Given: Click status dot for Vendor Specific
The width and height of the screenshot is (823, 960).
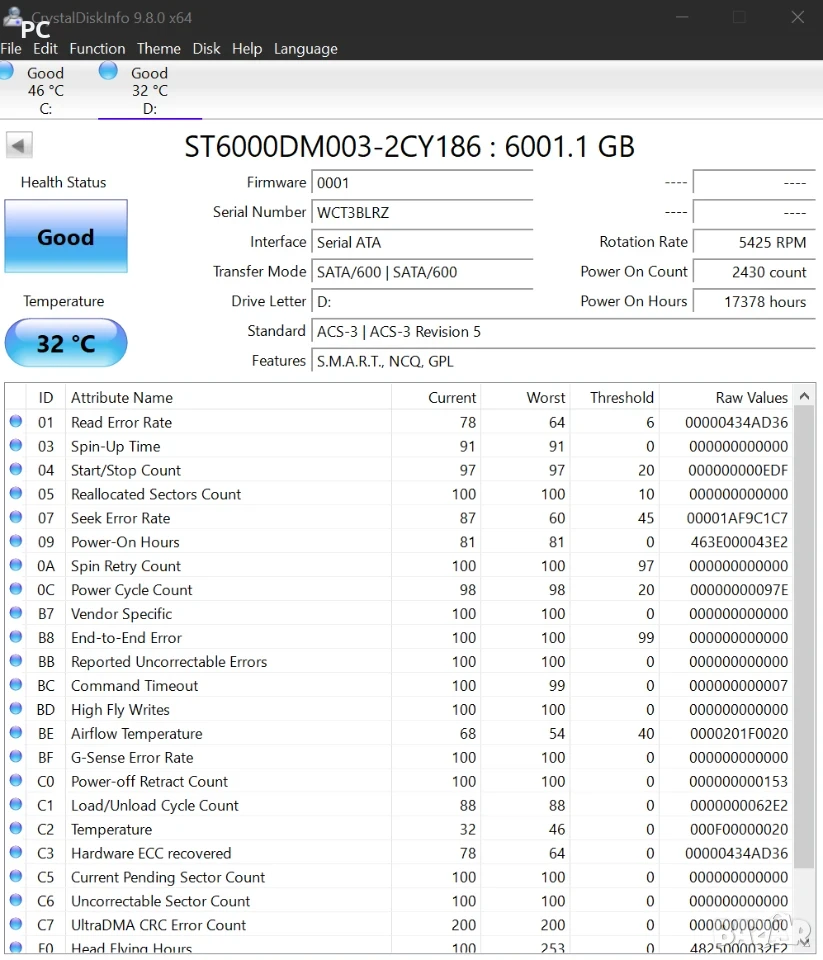Looking at the screenshot, I should click(x=16, y=613).
